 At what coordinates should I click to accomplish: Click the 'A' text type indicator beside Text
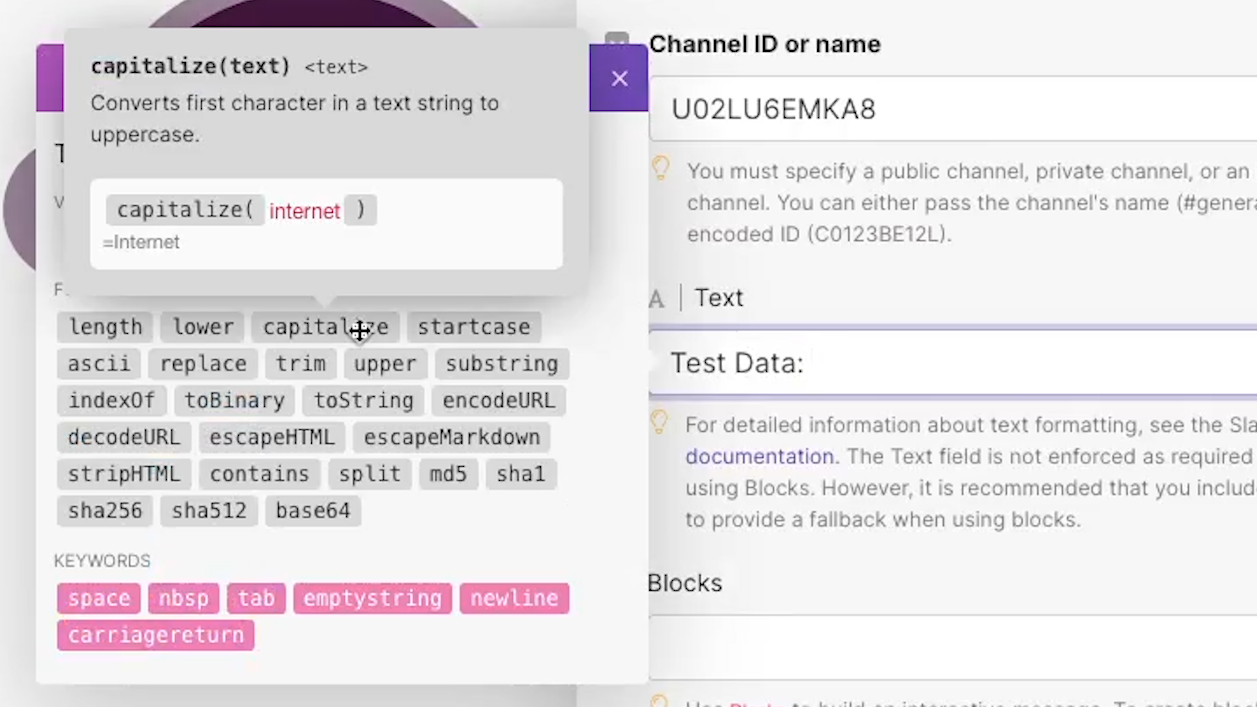pyautogui.click(x=656, y=298)
